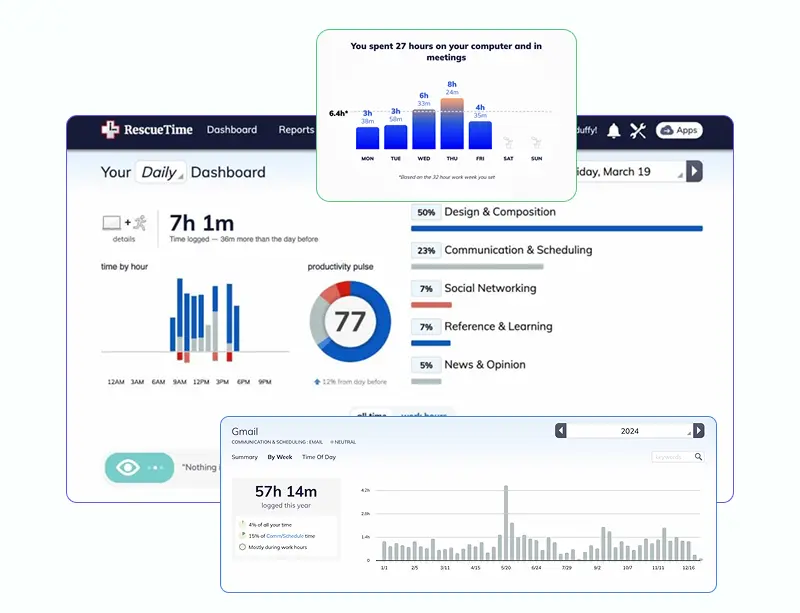Open the tools wrench icon
The height and width of the screenshot is (613, 800).
639,130
